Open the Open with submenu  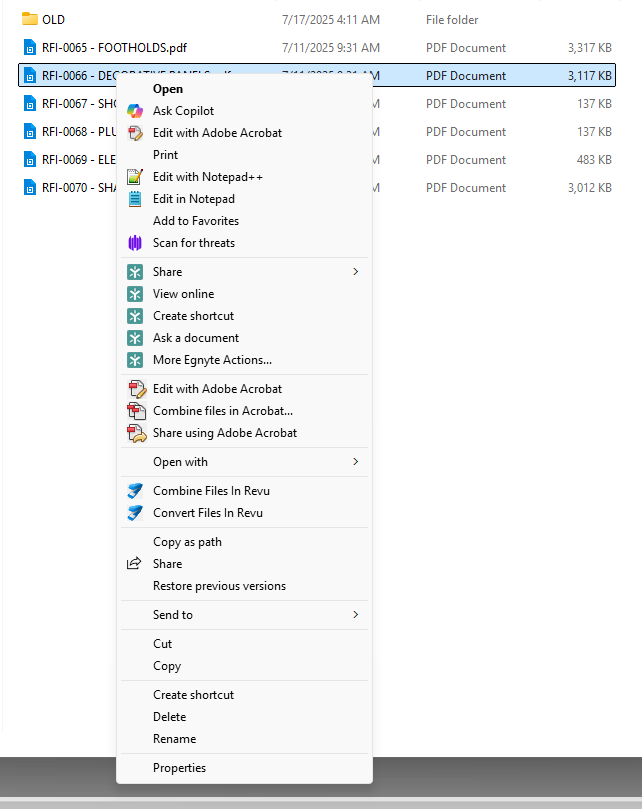[244, 462]
